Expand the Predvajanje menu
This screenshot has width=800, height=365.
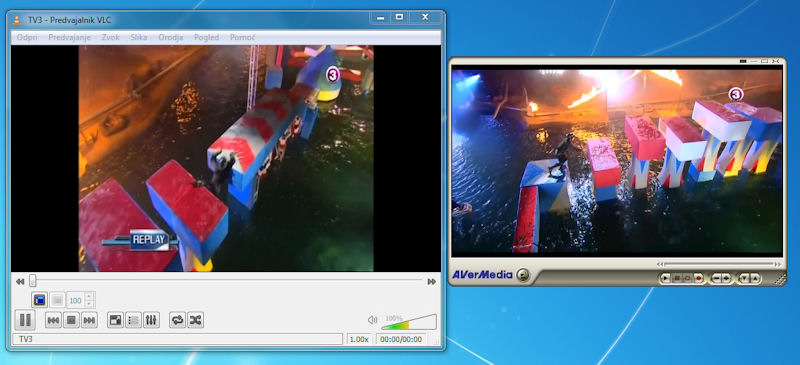(x=70, y=37)
